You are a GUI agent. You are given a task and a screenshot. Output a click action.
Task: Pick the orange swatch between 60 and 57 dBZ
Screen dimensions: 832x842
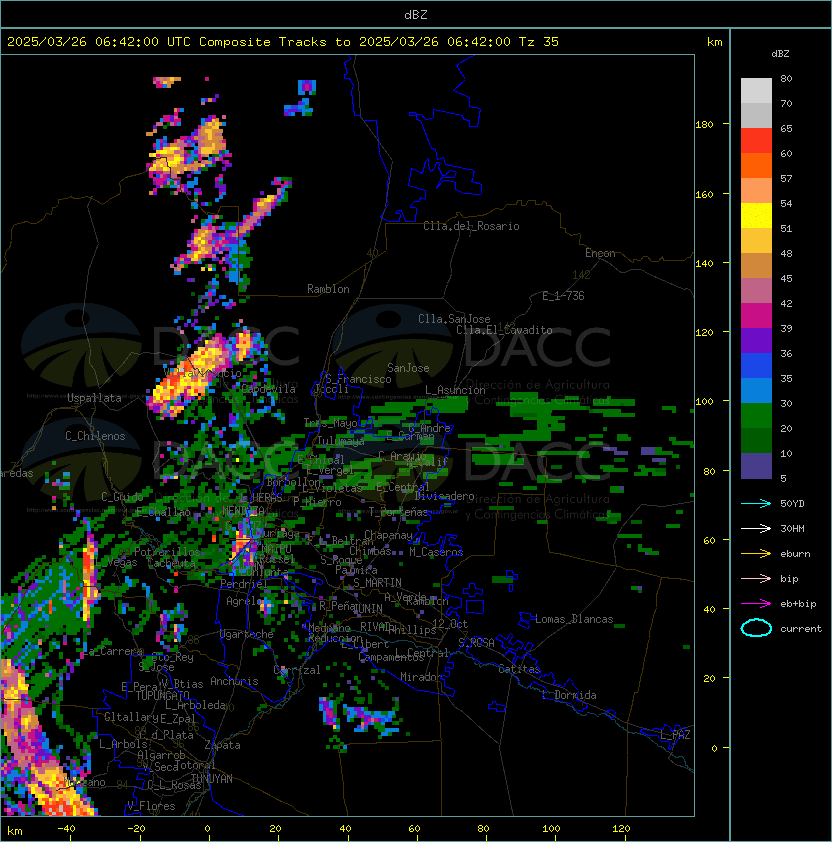click(756, 165)
